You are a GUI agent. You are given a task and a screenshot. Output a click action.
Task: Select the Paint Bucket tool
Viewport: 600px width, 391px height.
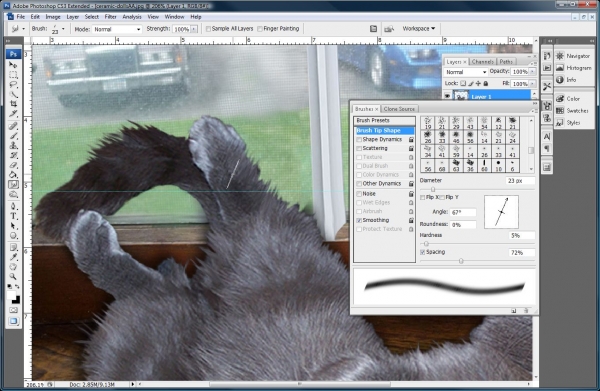point(13,175)
